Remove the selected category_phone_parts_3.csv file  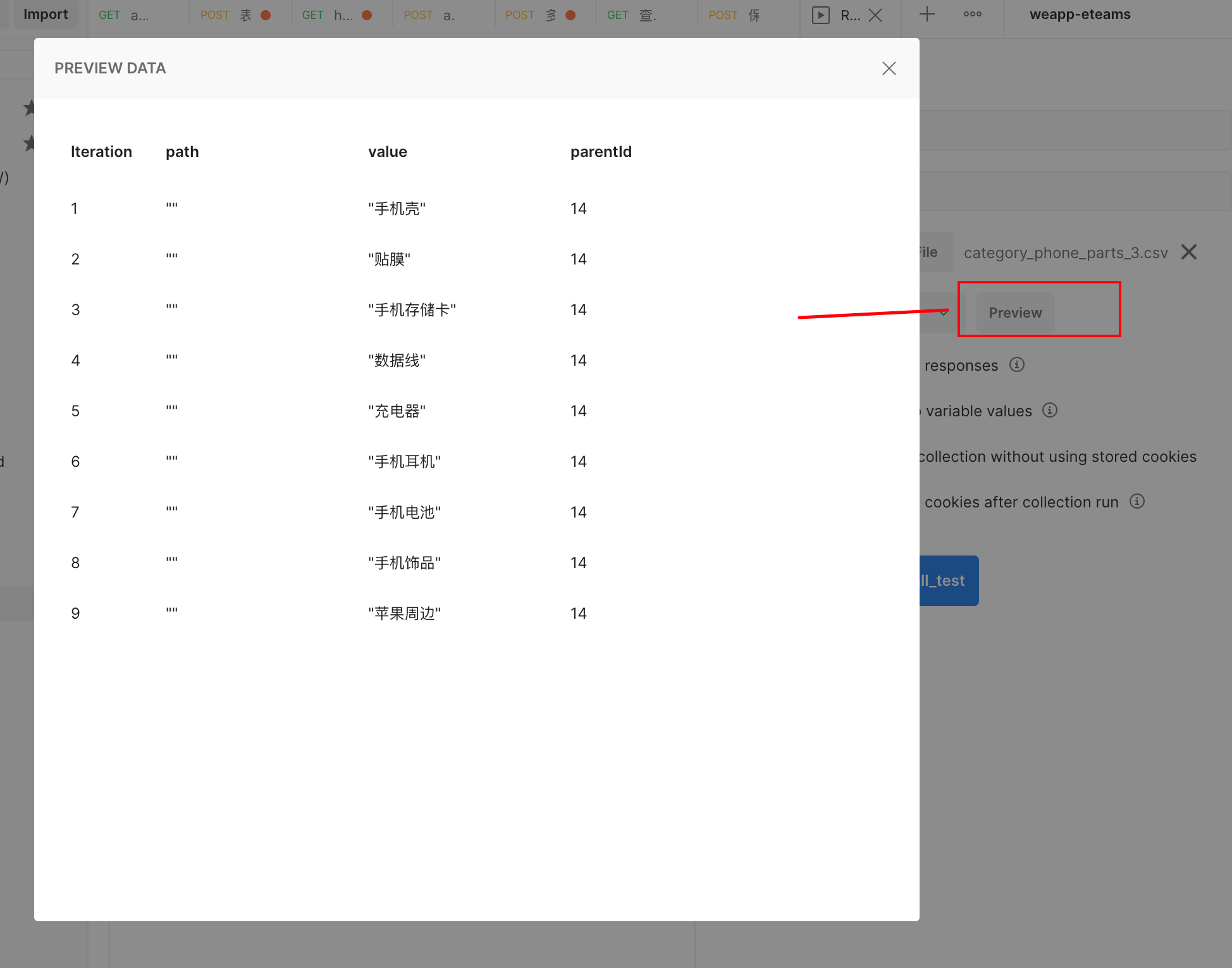click(1188, 252)
